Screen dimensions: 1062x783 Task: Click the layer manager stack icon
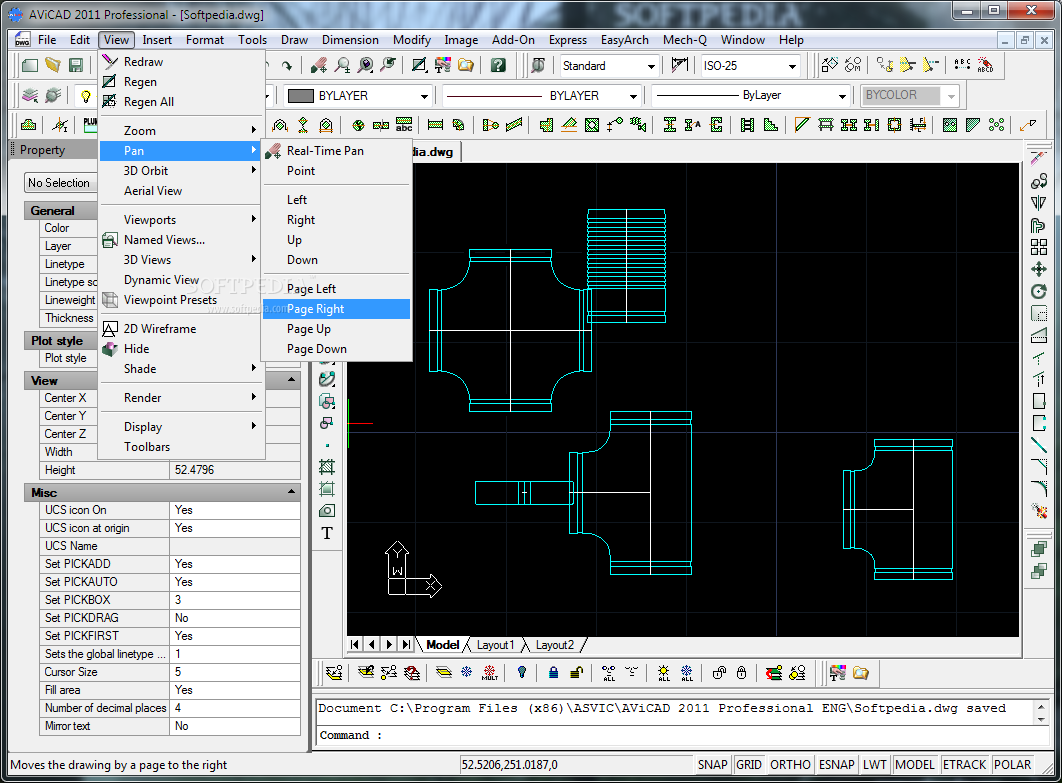tap(30, 96)
